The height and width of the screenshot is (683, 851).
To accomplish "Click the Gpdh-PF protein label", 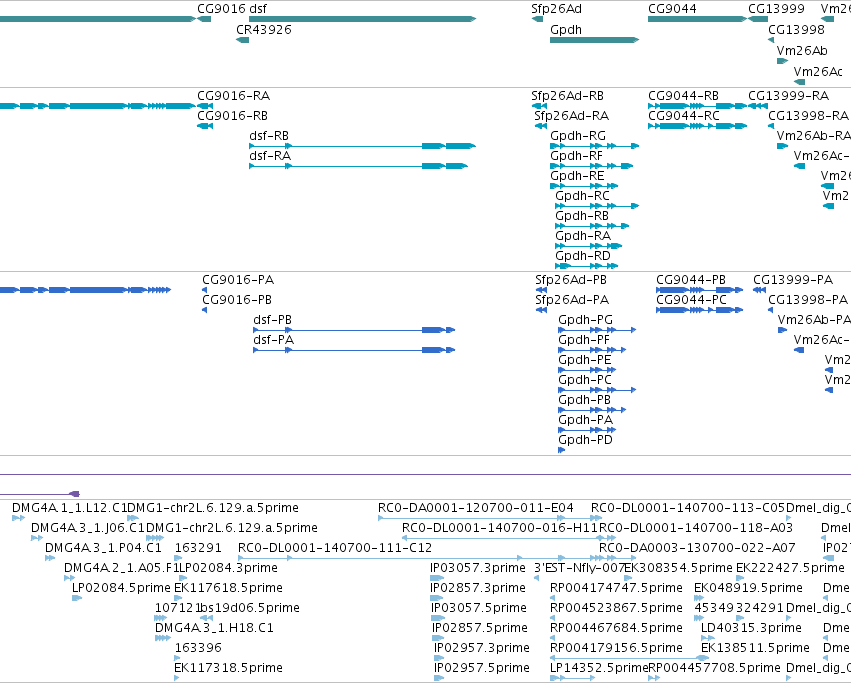I will coord(584,340).
